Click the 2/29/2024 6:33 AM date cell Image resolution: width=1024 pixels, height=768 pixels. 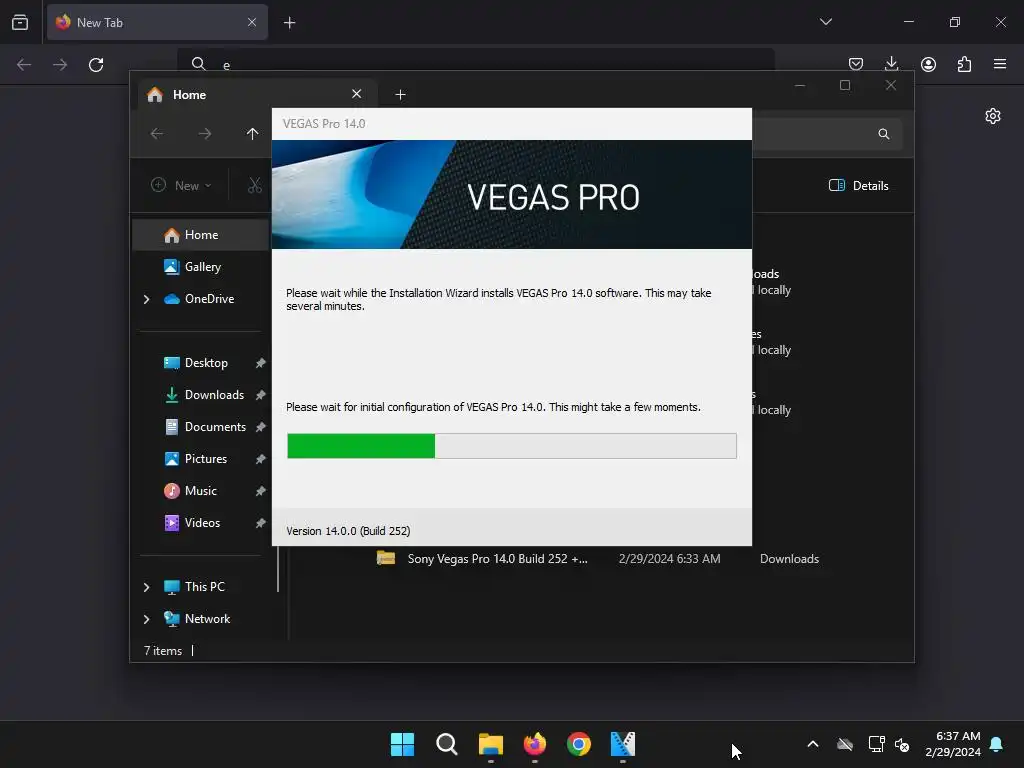point(669,559)
